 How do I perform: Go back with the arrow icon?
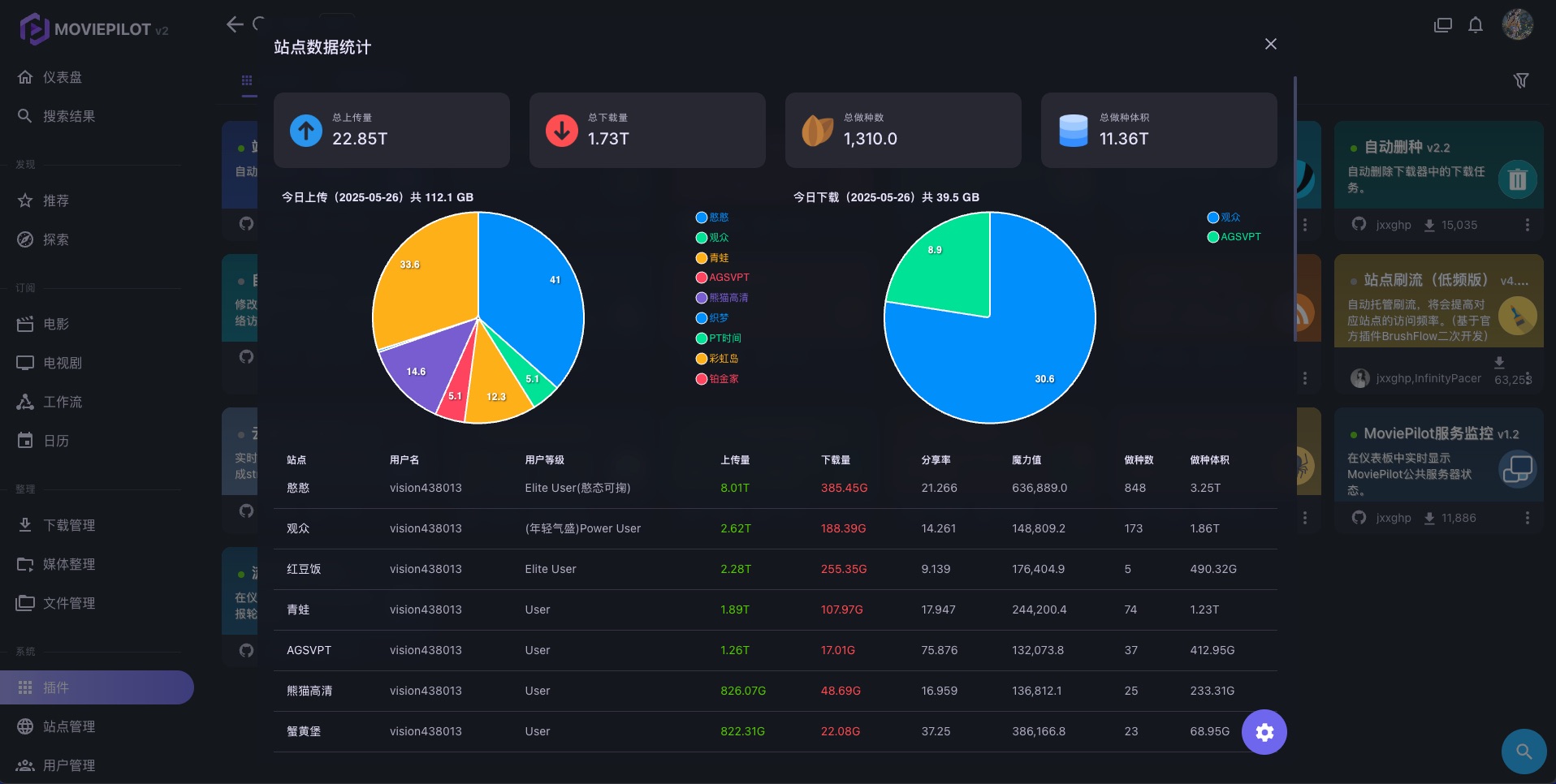click(x=235, y=24)
